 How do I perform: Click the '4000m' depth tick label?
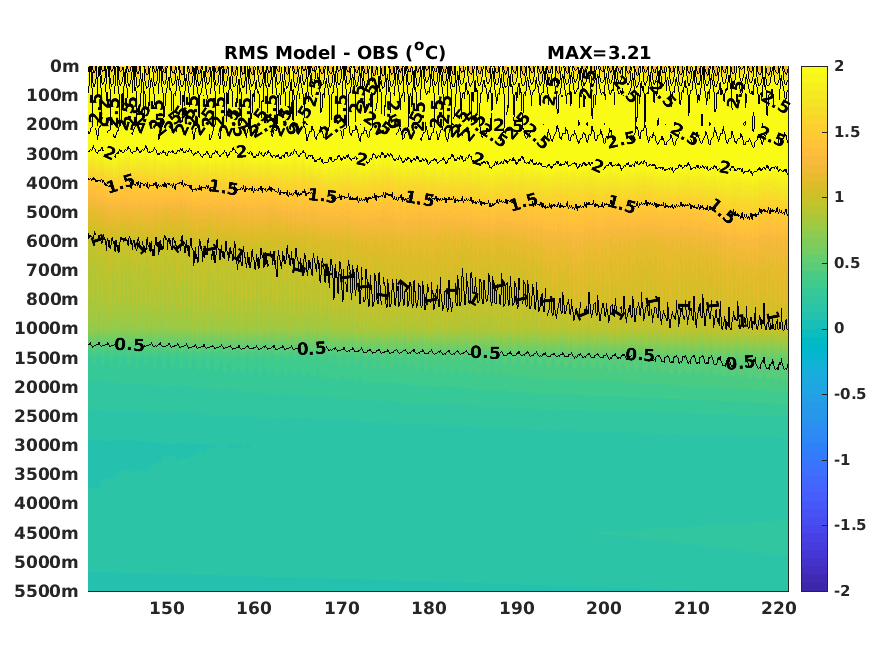coord(47,503)
